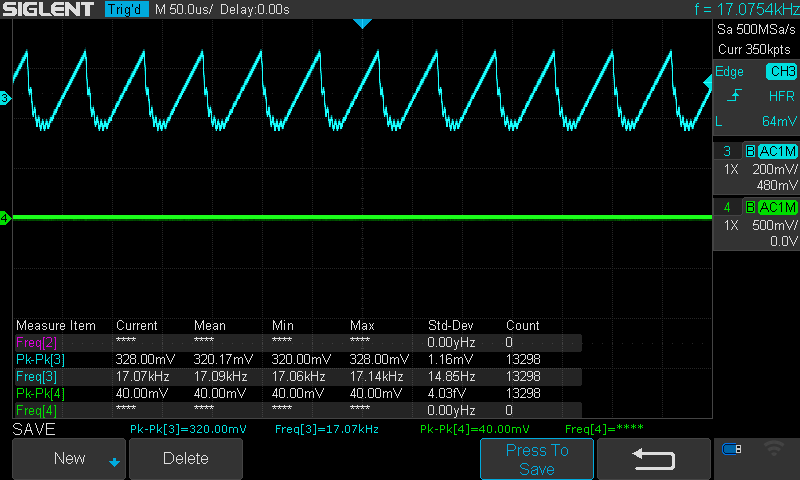Open the channel 3 settings box
The image size is (800, 480).
click(x=756, y=168)
